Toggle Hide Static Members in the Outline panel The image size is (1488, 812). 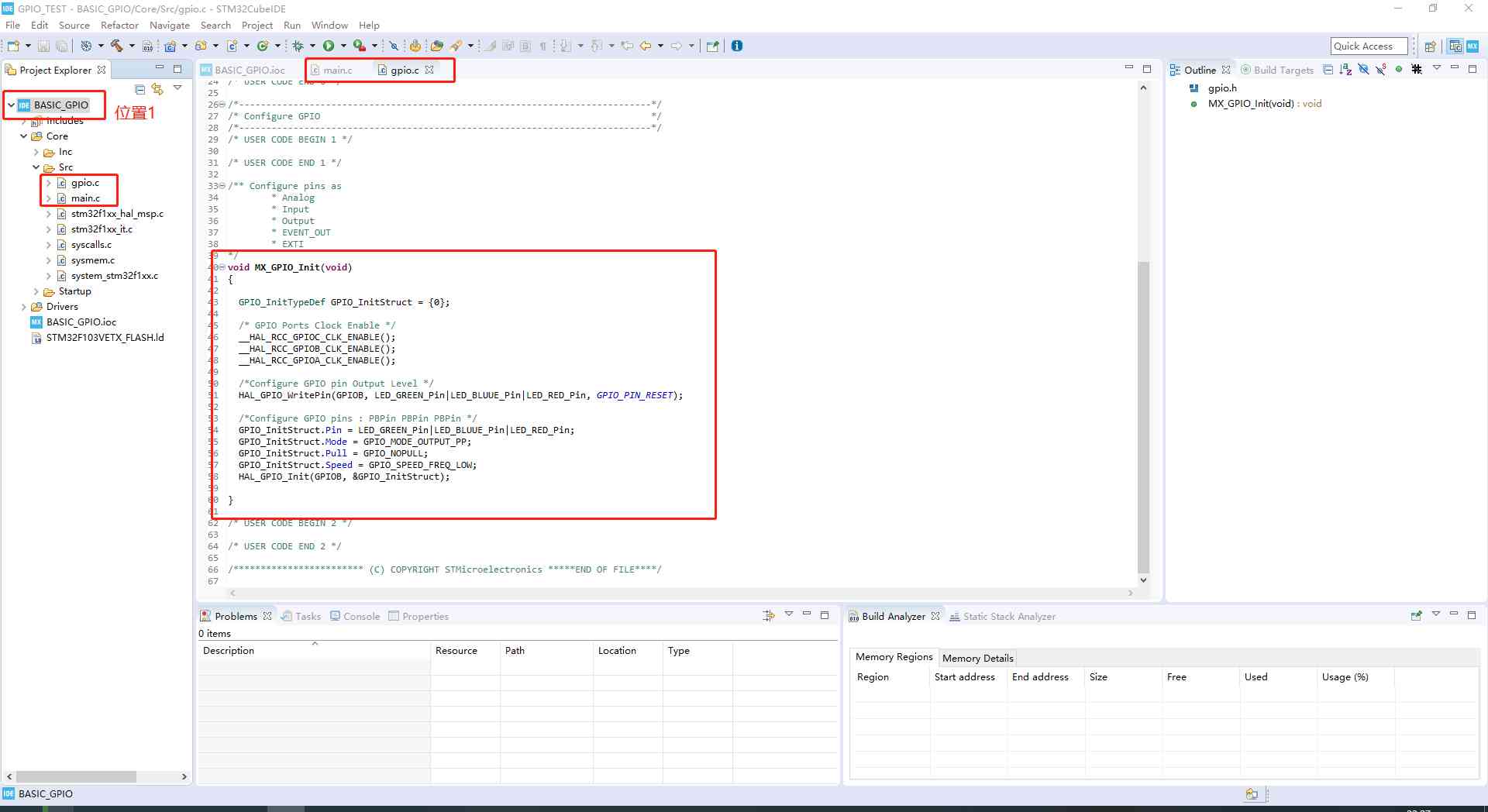pyautogui.click(x=1381, y=70)
